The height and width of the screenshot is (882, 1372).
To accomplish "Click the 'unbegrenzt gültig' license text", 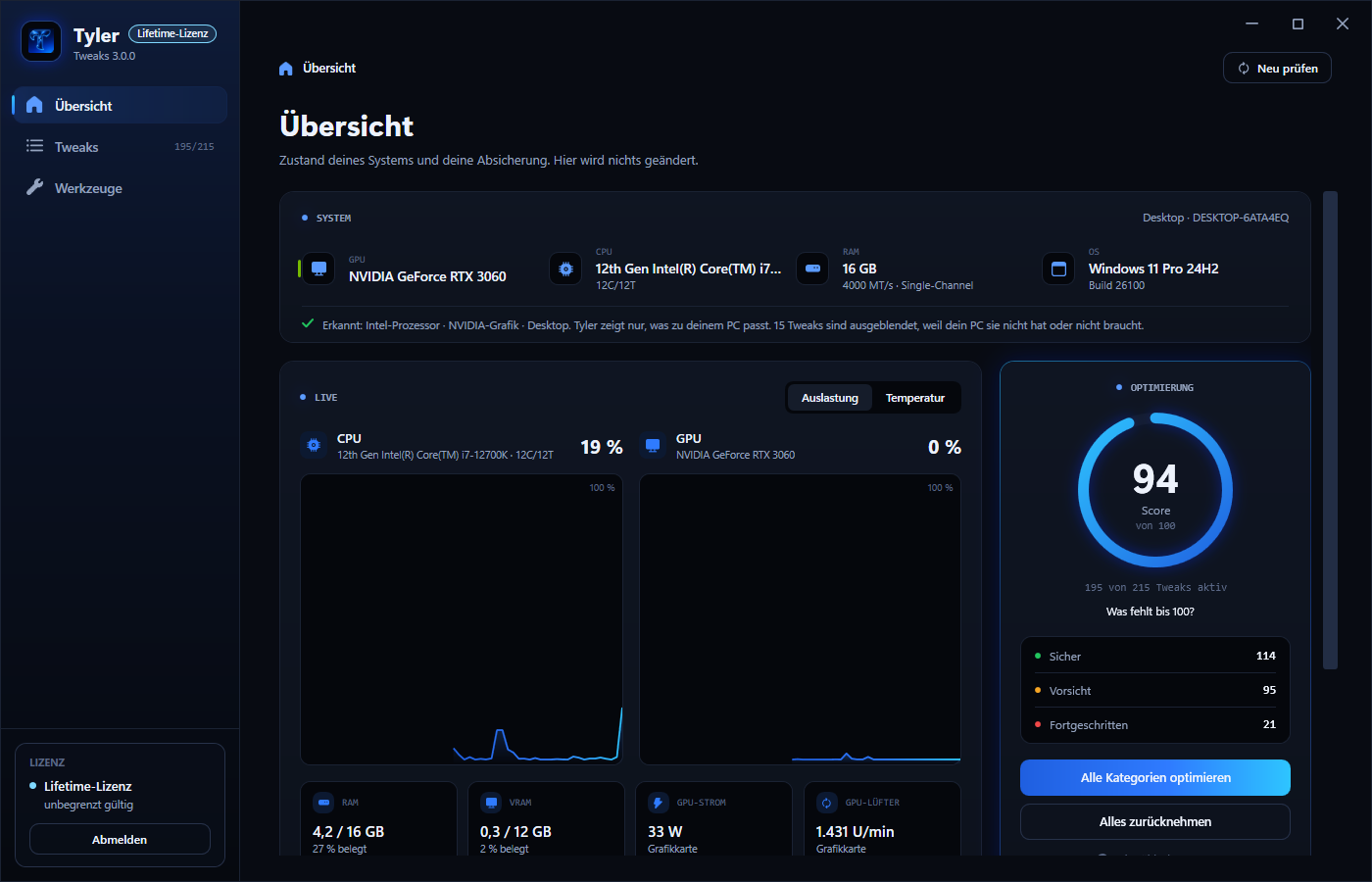I will (x=88, y=805).
